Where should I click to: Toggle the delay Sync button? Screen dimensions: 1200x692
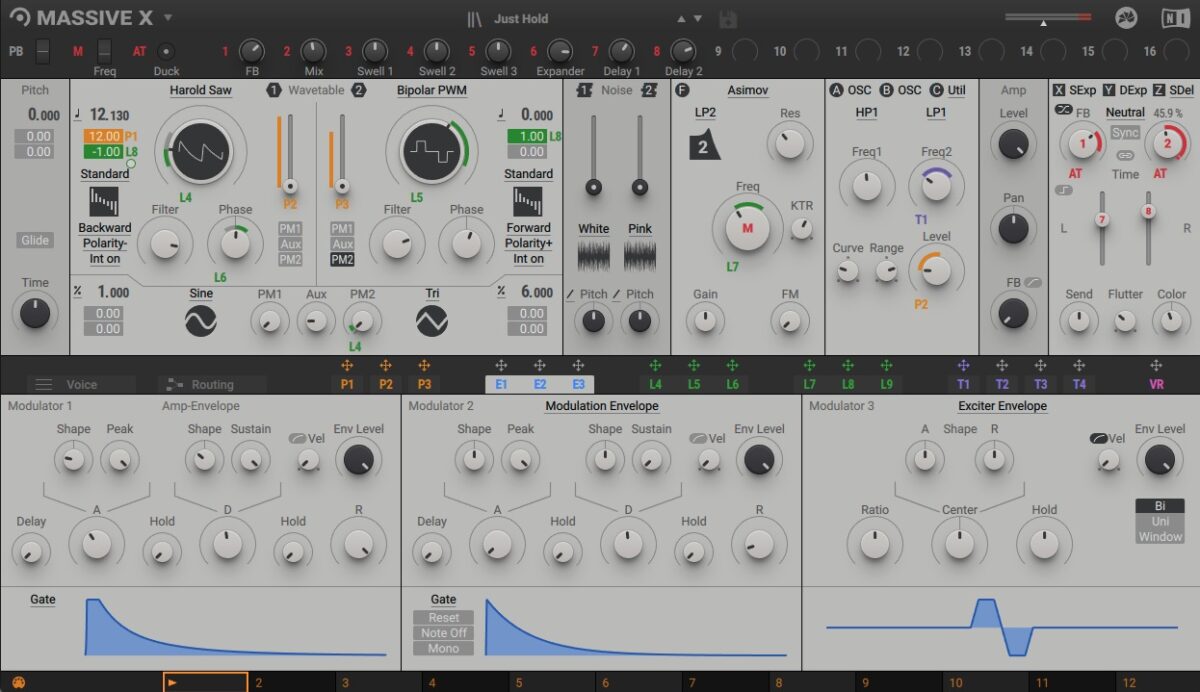[1125, 133]
